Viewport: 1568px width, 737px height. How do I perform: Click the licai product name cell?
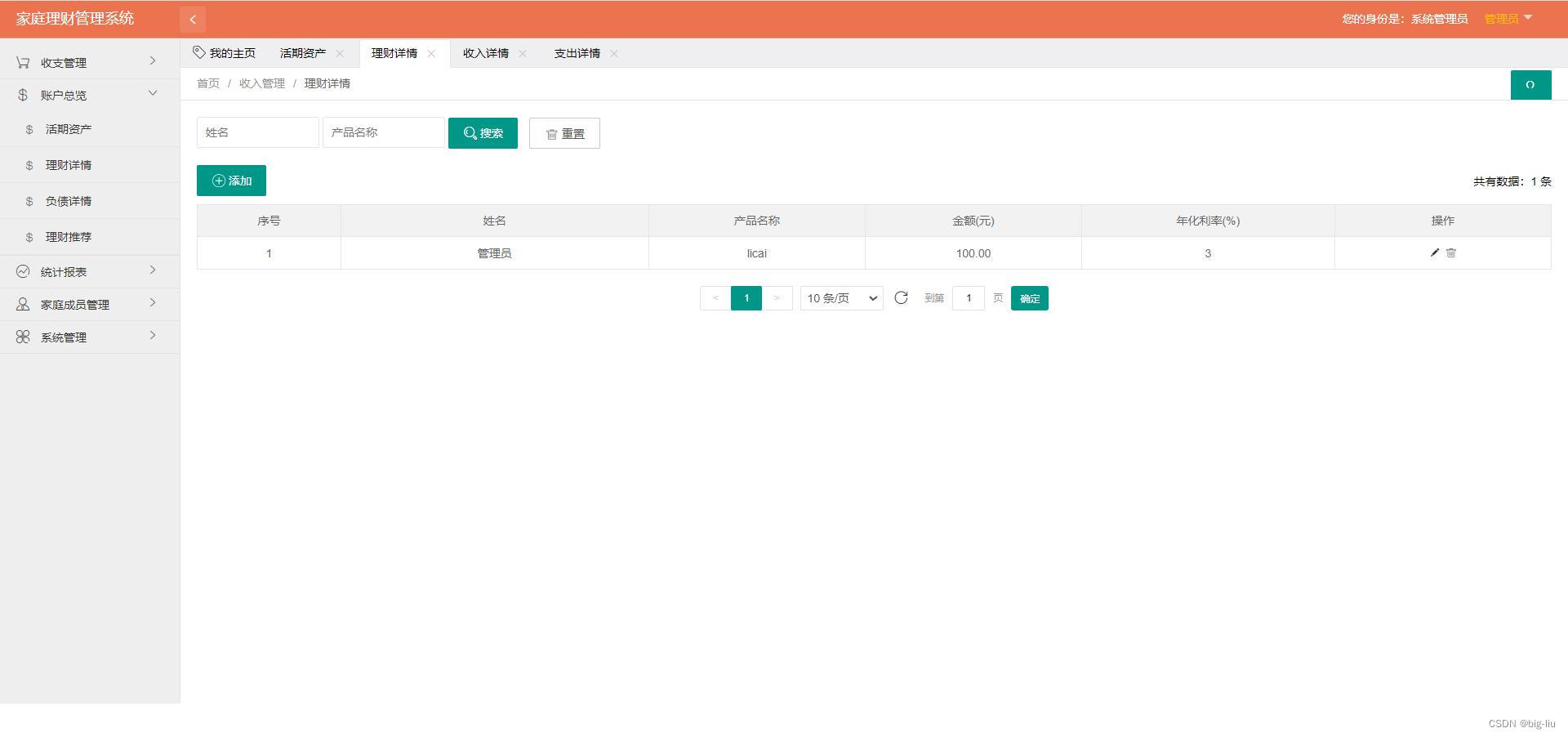(x=757, y=253)
